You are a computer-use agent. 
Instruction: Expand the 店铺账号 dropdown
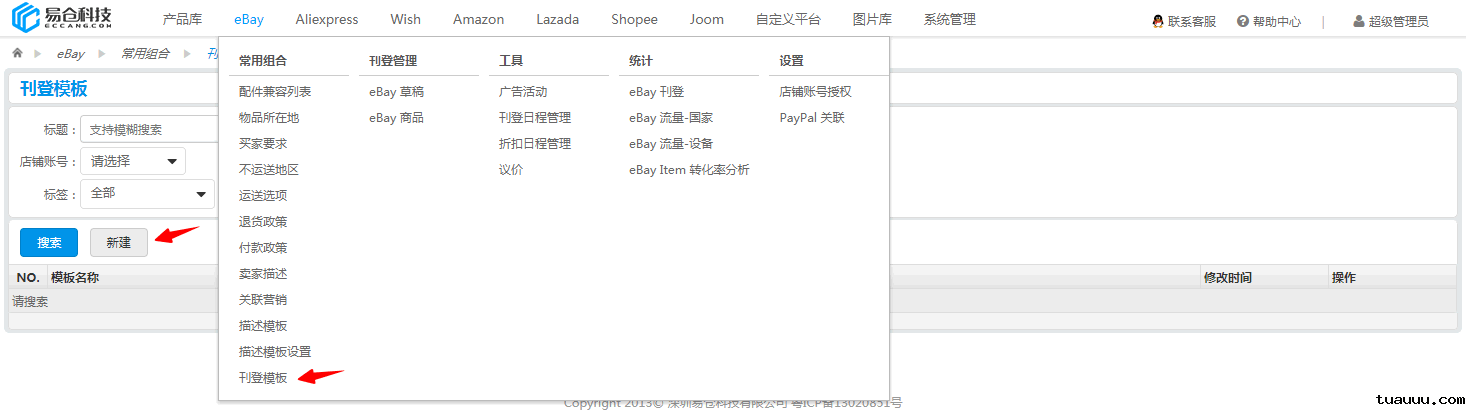click(x=133, y=161)
